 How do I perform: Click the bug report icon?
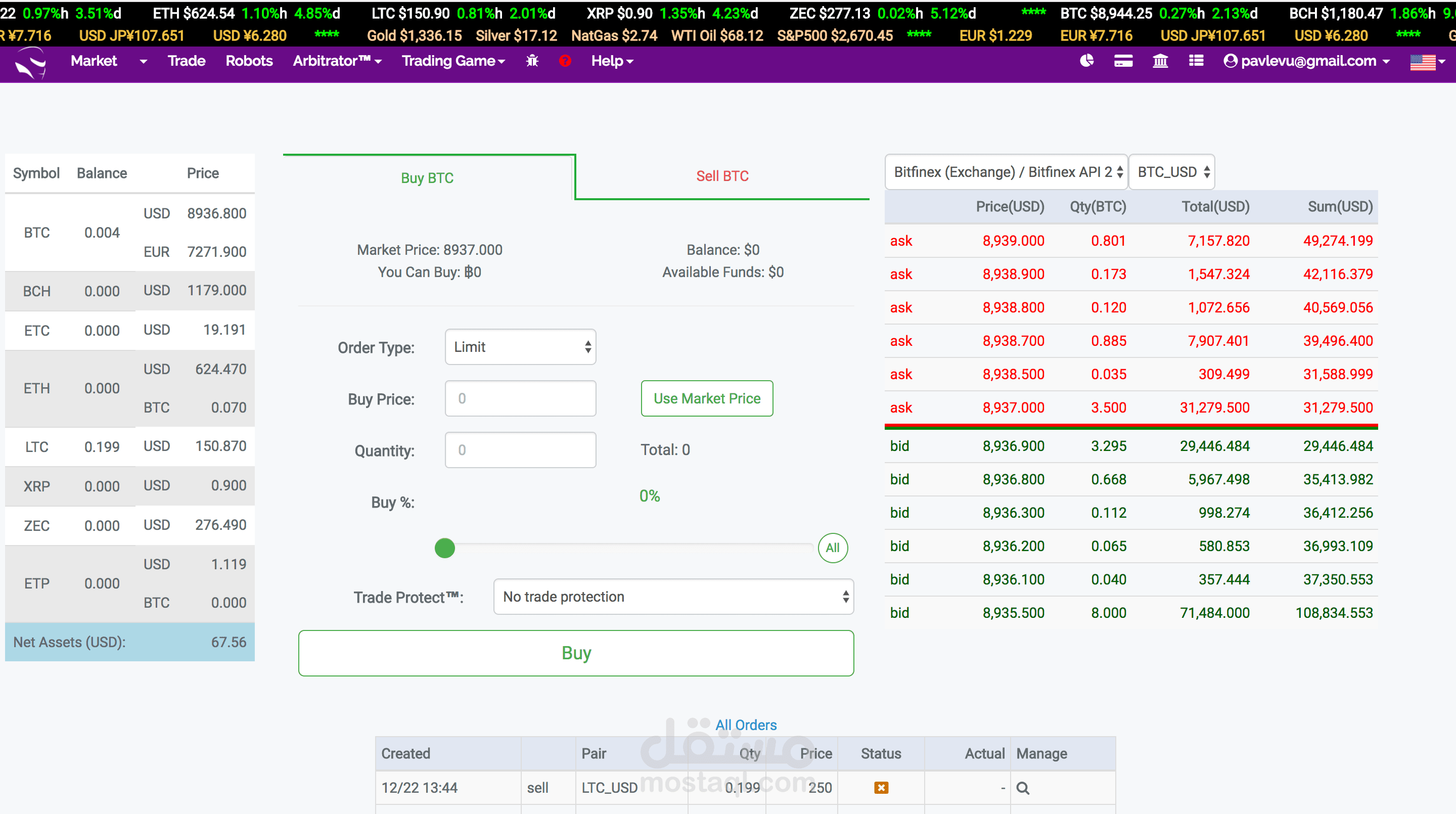point(532,61)
